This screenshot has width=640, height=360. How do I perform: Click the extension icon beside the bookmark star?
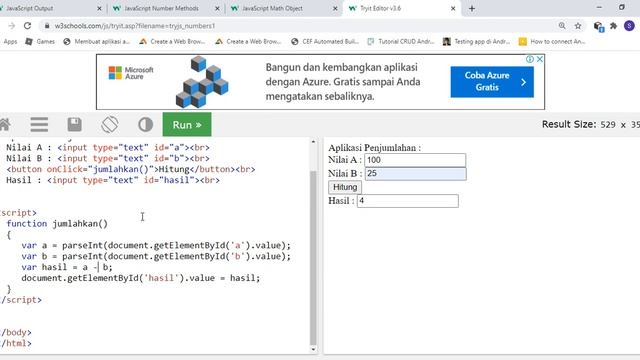click(x=599, y=27)
